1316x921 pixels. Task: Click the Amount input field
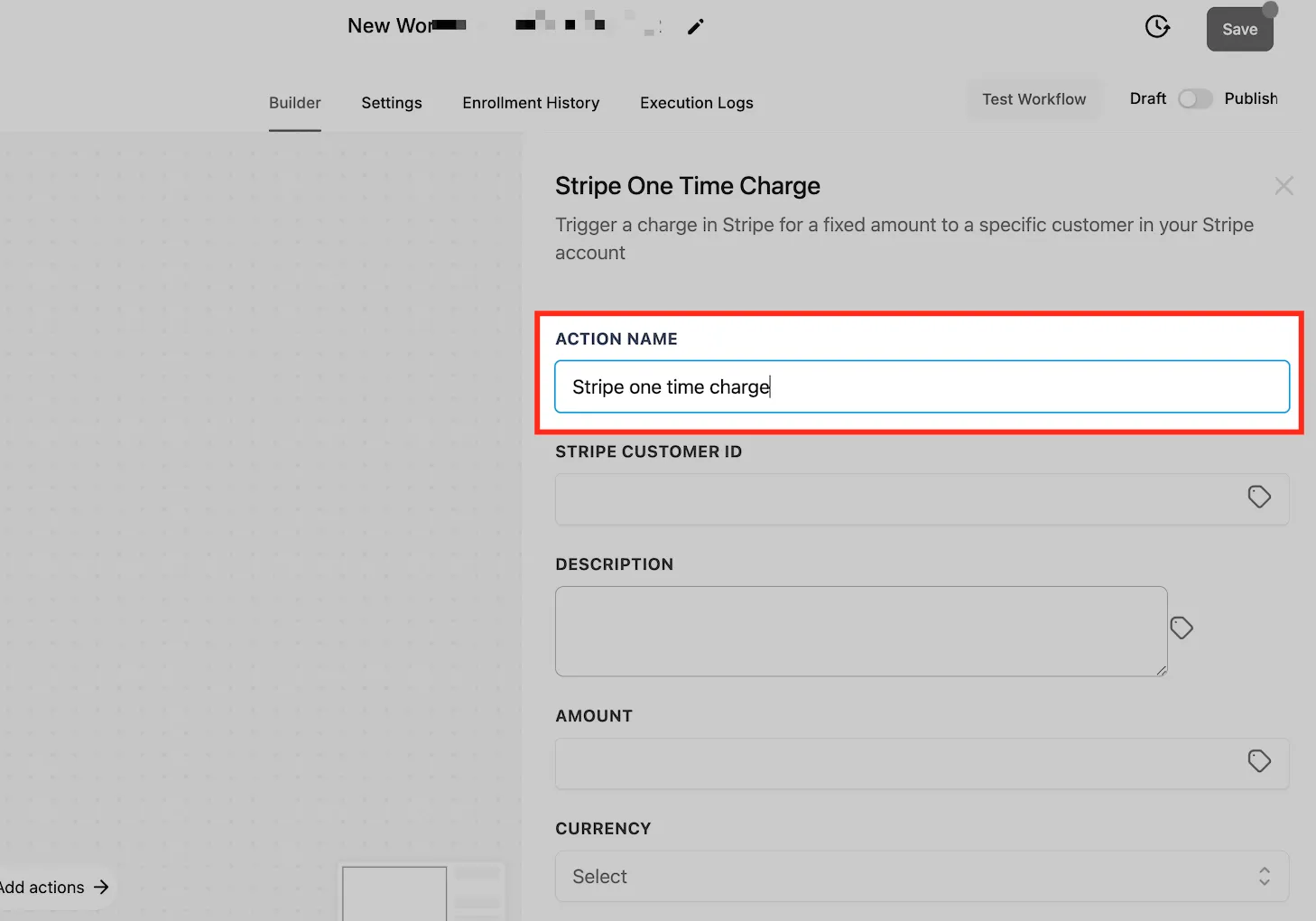pyautogui.click(x=922, y=764)
